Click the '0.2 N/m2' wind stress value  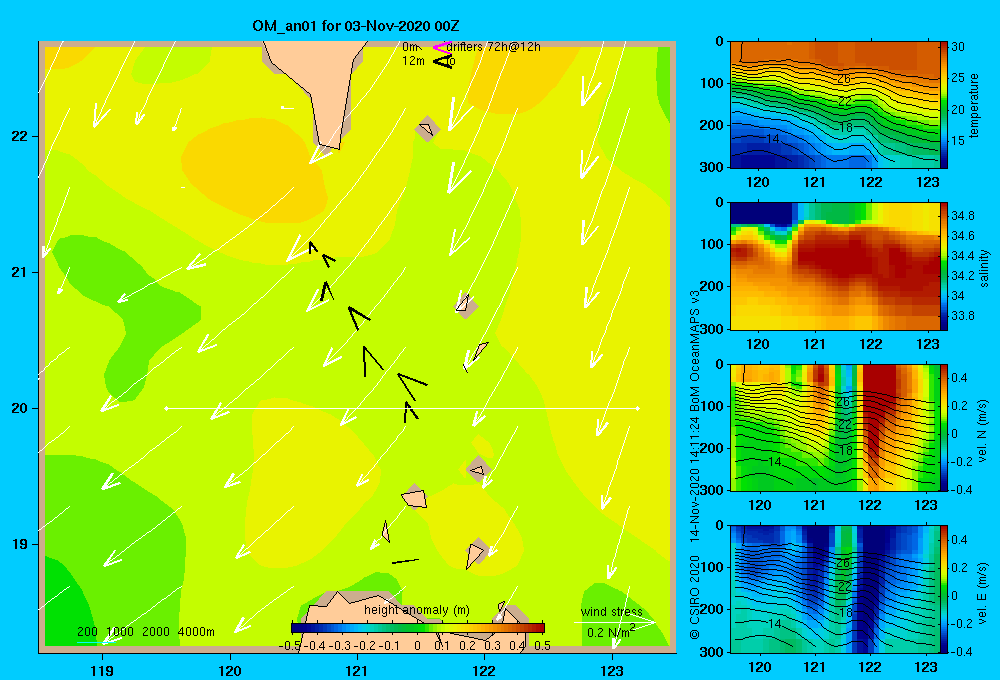(x=611, y=632)
